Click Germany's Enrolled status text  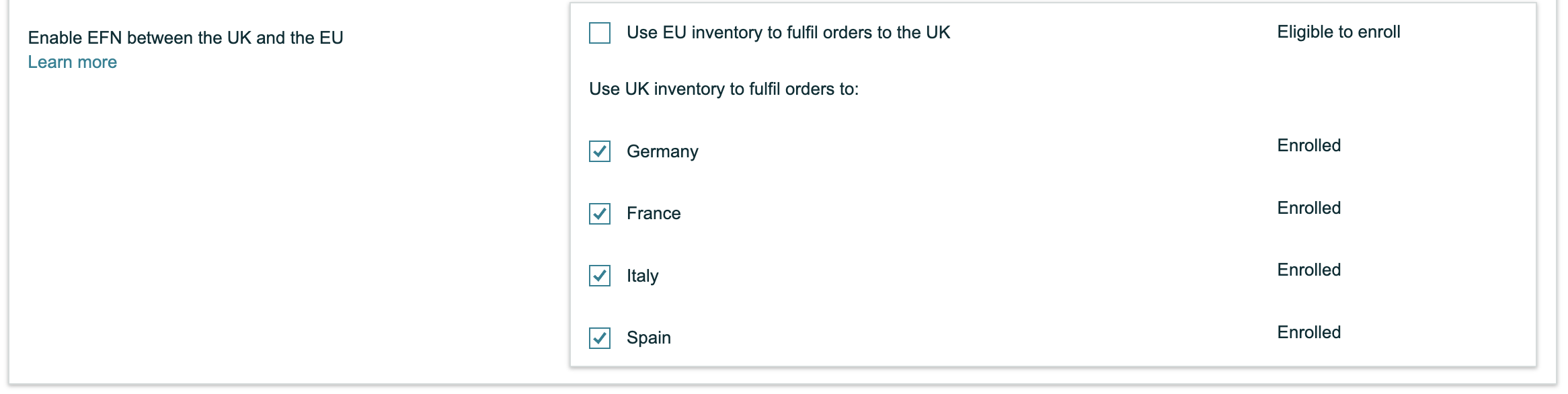1309,145
